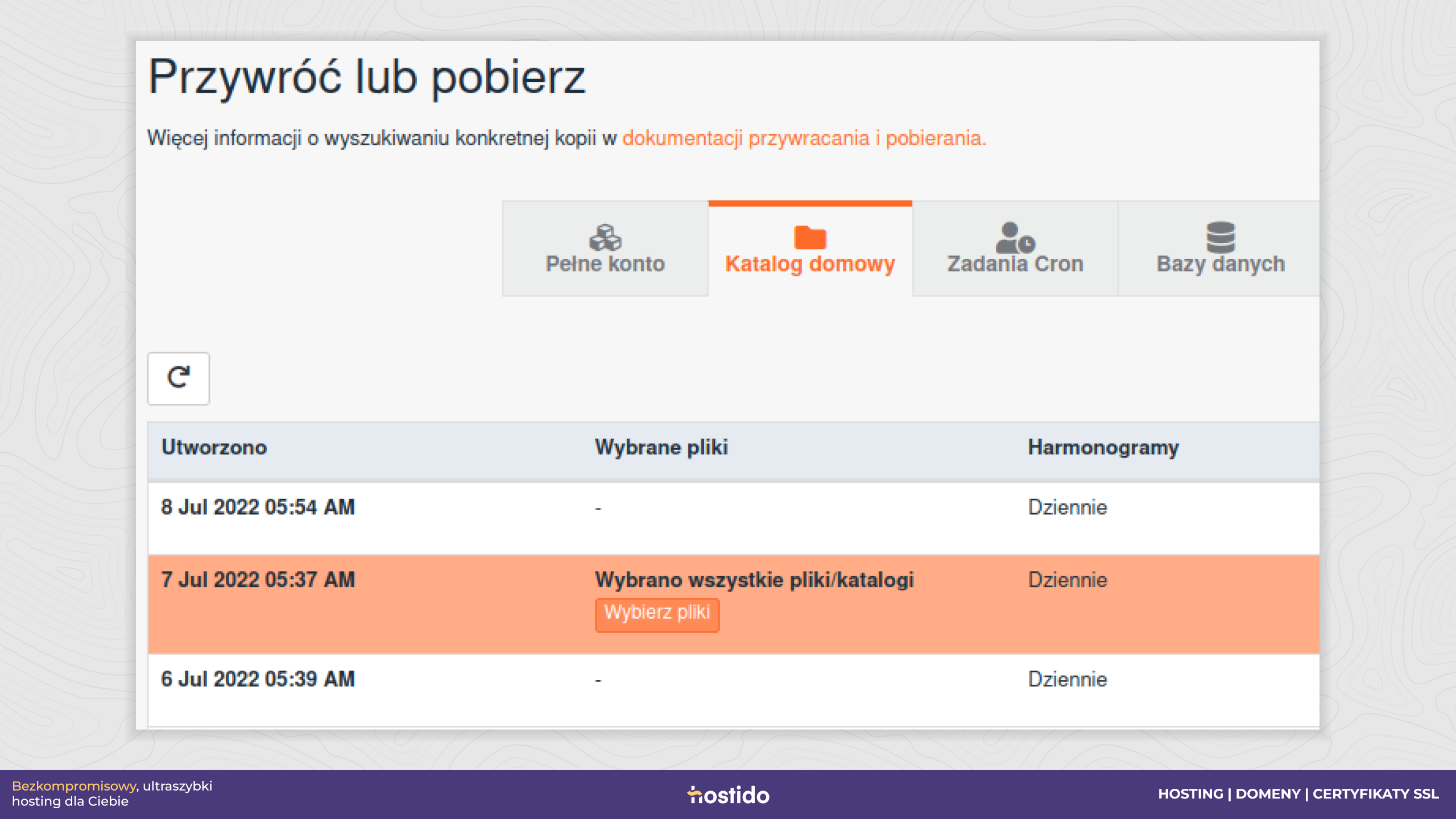This screenshot has width=1456, height=819.
Task: Select the 8 Jul 2022 05:54 AM backup row
Action: coord(734,518)
